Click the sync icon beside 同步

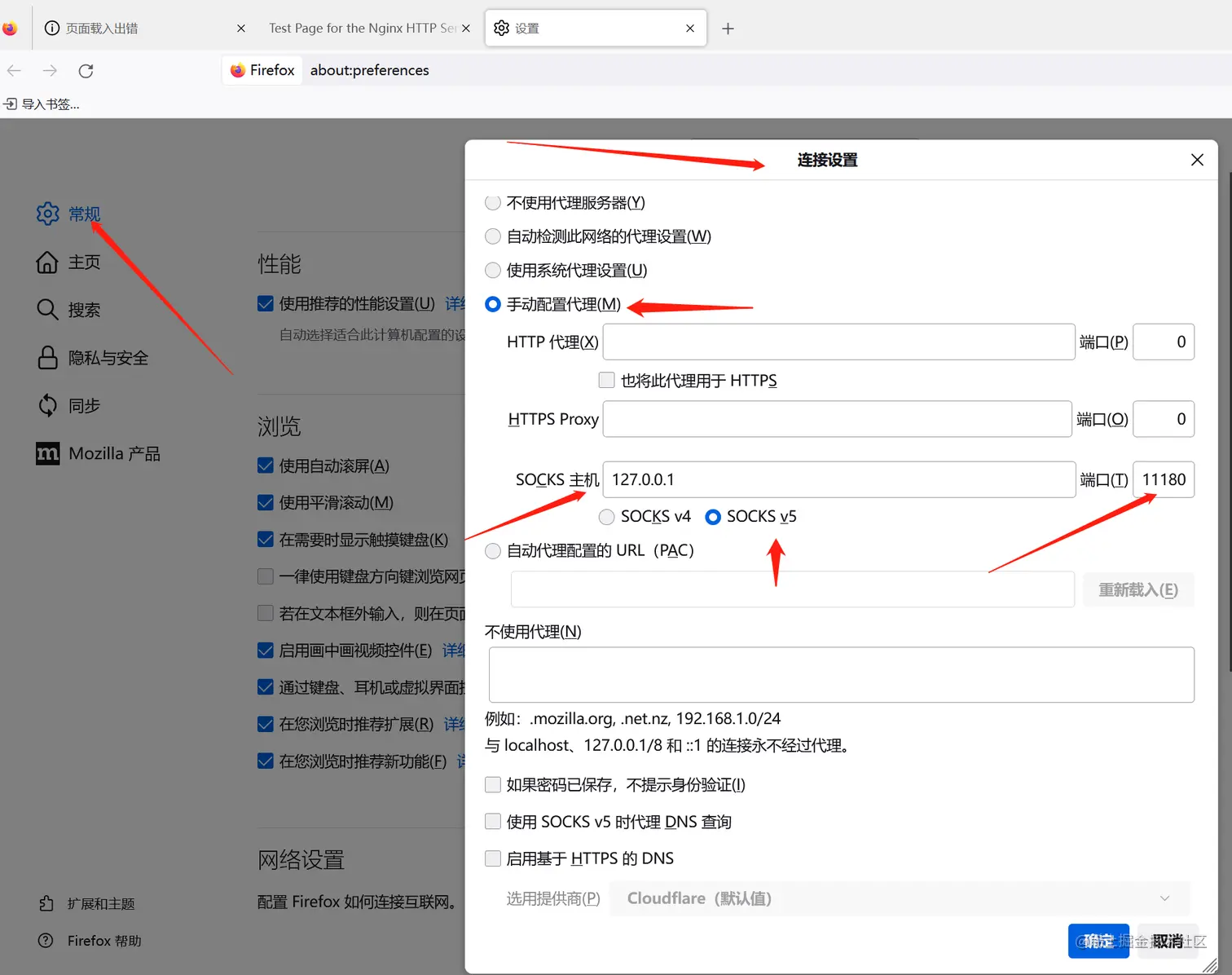[x=48, y=405]
